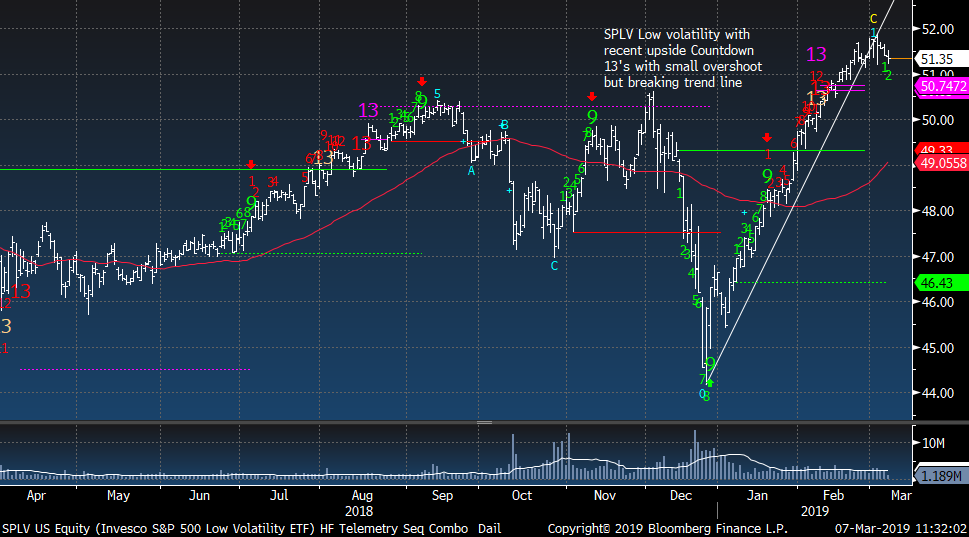Select the cyan C label at October low
This screenshot has height=537, width=969.
554,266
